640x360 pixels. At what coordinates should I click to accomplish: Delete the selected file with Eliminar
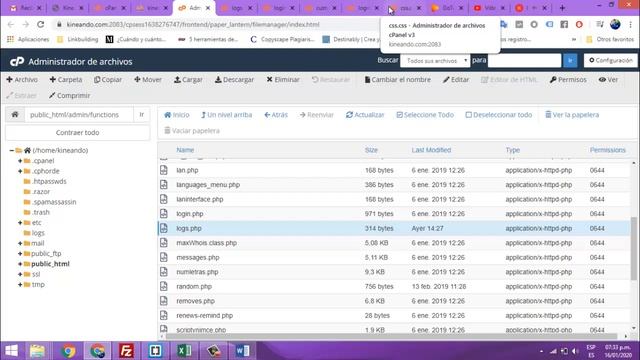283,80
